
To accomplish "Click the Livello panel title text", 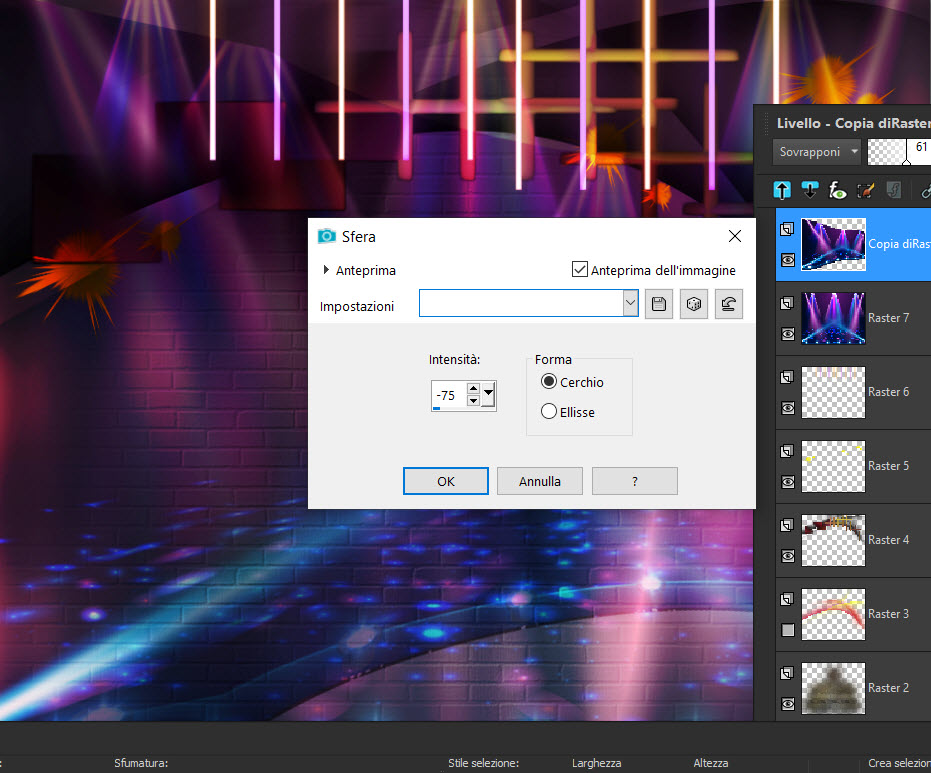I will (x=853, y=123).
